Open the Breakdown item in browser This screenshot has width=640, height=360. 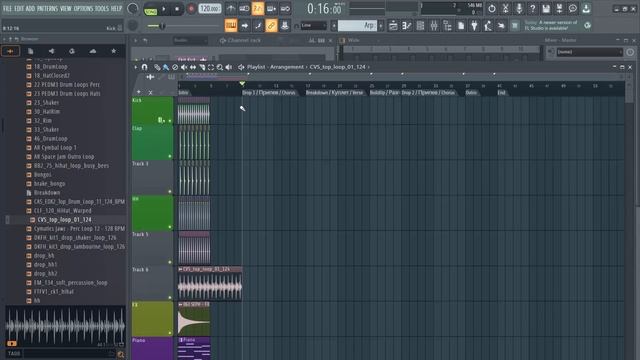tap(47, 193)
